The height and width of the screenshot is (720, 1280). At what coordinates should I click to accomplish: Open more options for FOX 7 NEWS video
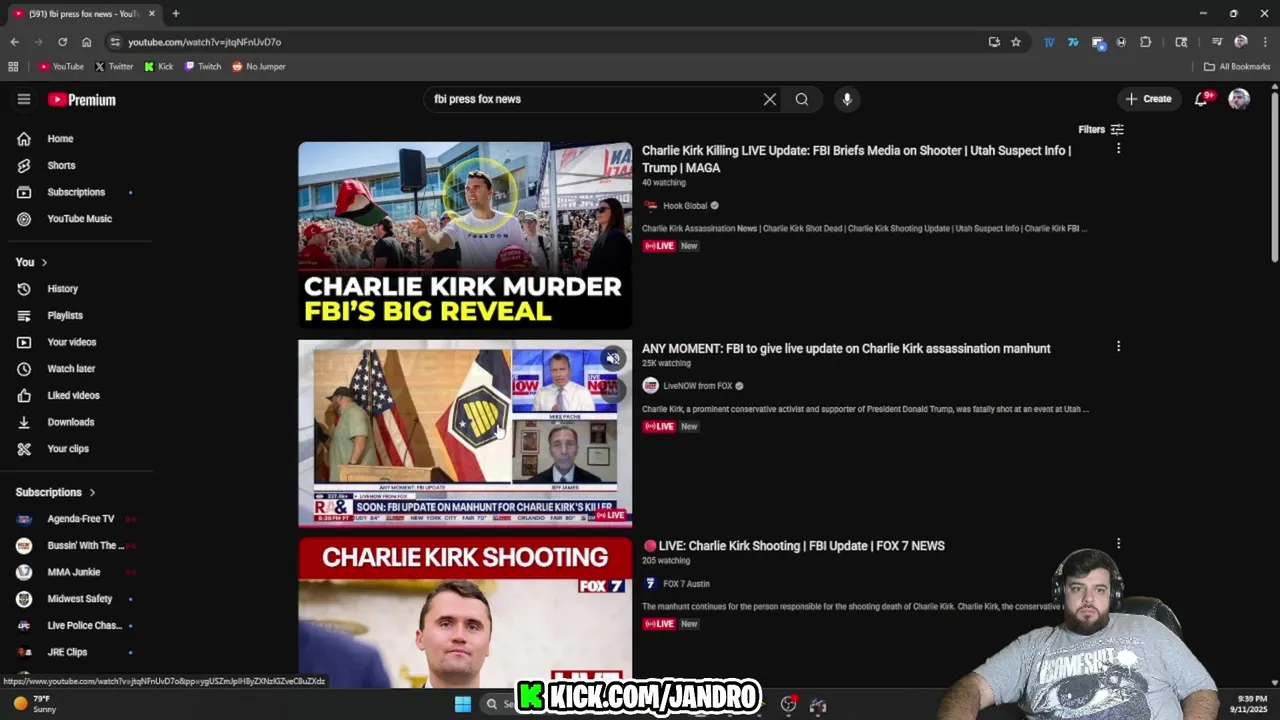click(1118, 544)
